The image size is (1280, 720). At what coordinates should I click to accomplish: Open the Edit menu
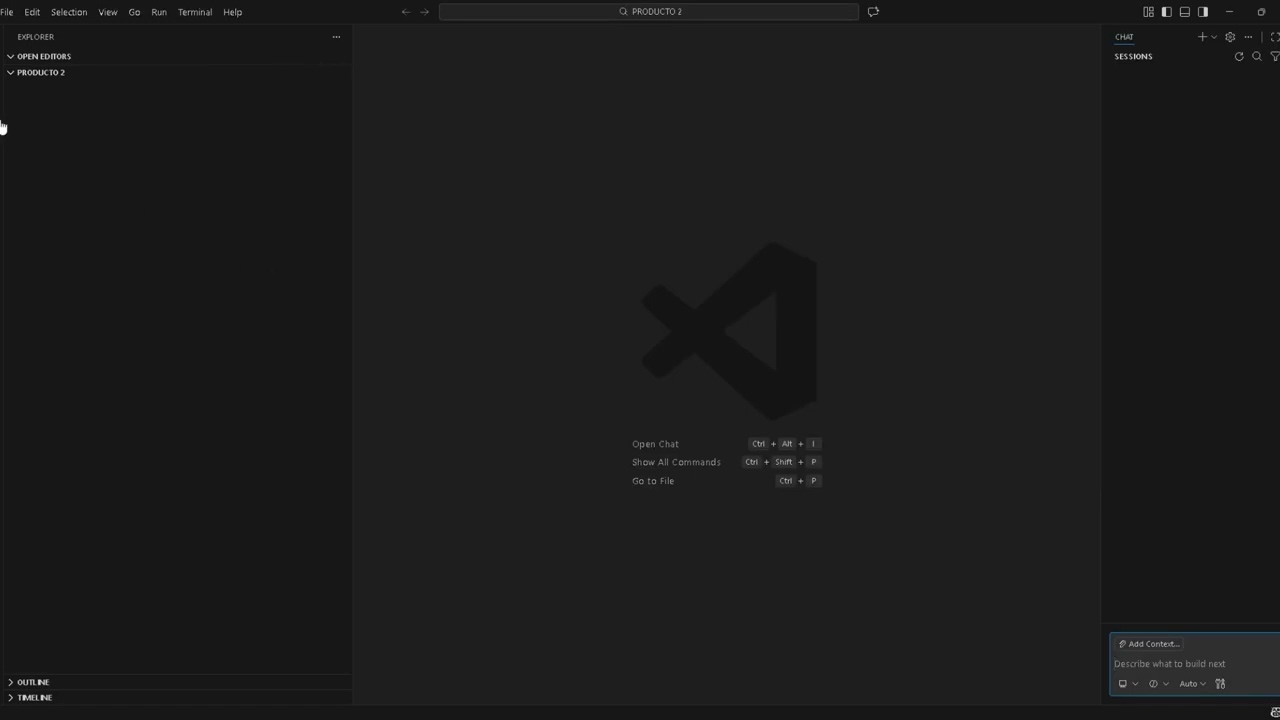[x=32, y=12]
